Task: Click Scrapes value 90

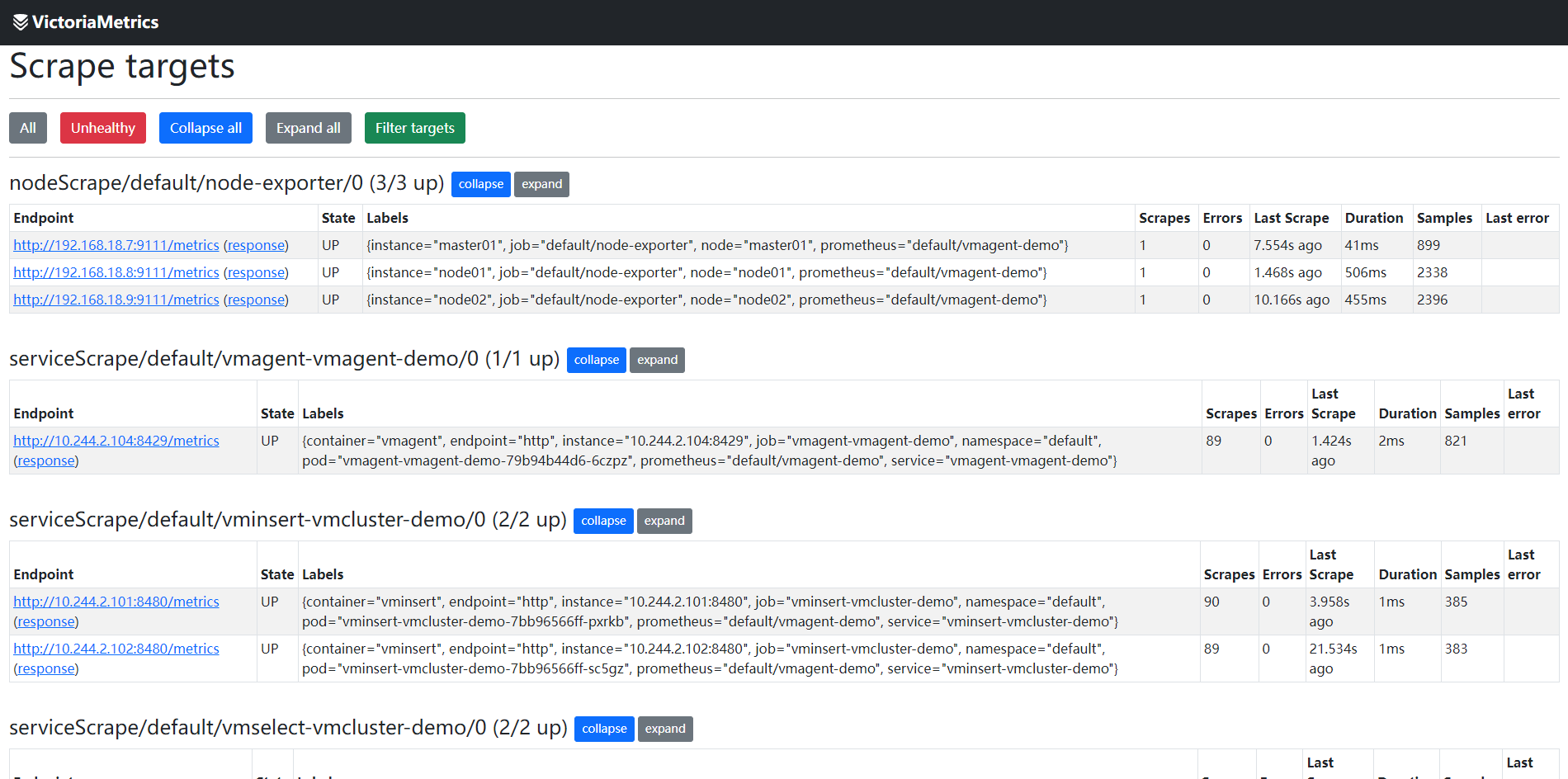Action: [1211, 602]
